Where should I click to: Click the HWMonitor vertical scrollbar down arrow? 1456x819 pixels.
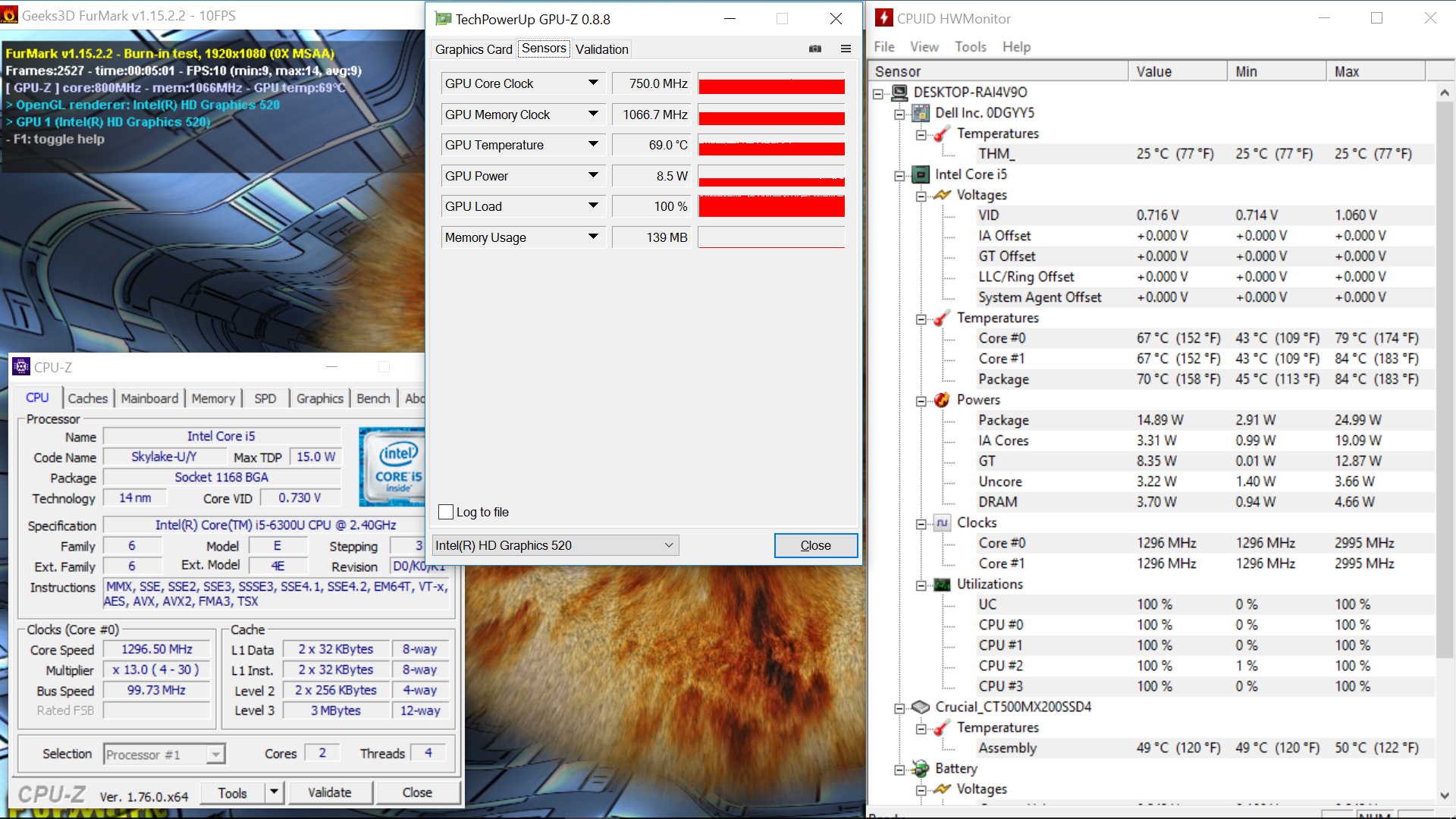[1445, 795]
